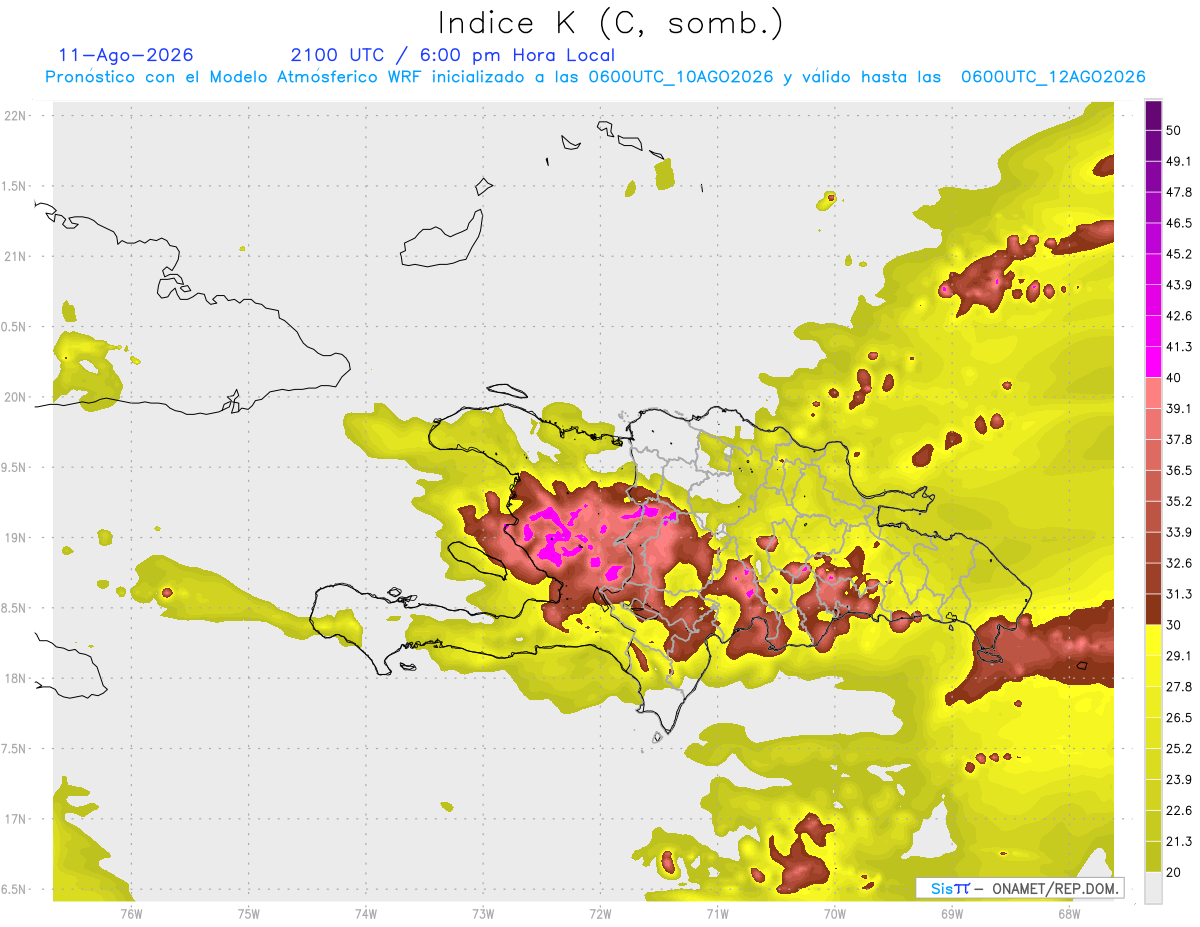
Task: Click the longitude label "70W"
Action: pos(835,913)
